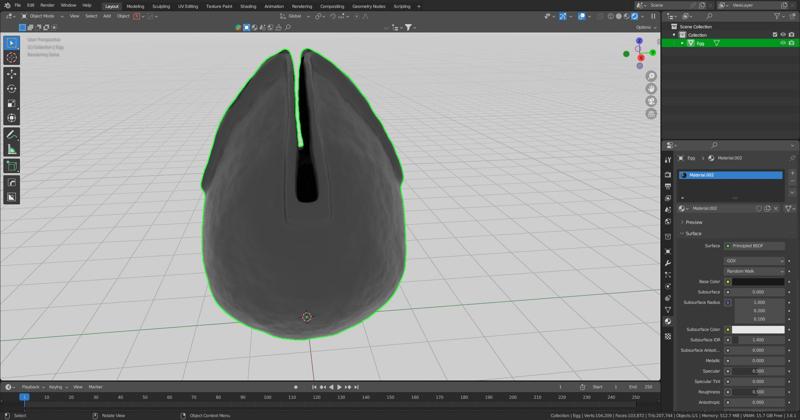Open the Render menu
800x420 pixels.
pyautogui.click(x=47, y=6)
